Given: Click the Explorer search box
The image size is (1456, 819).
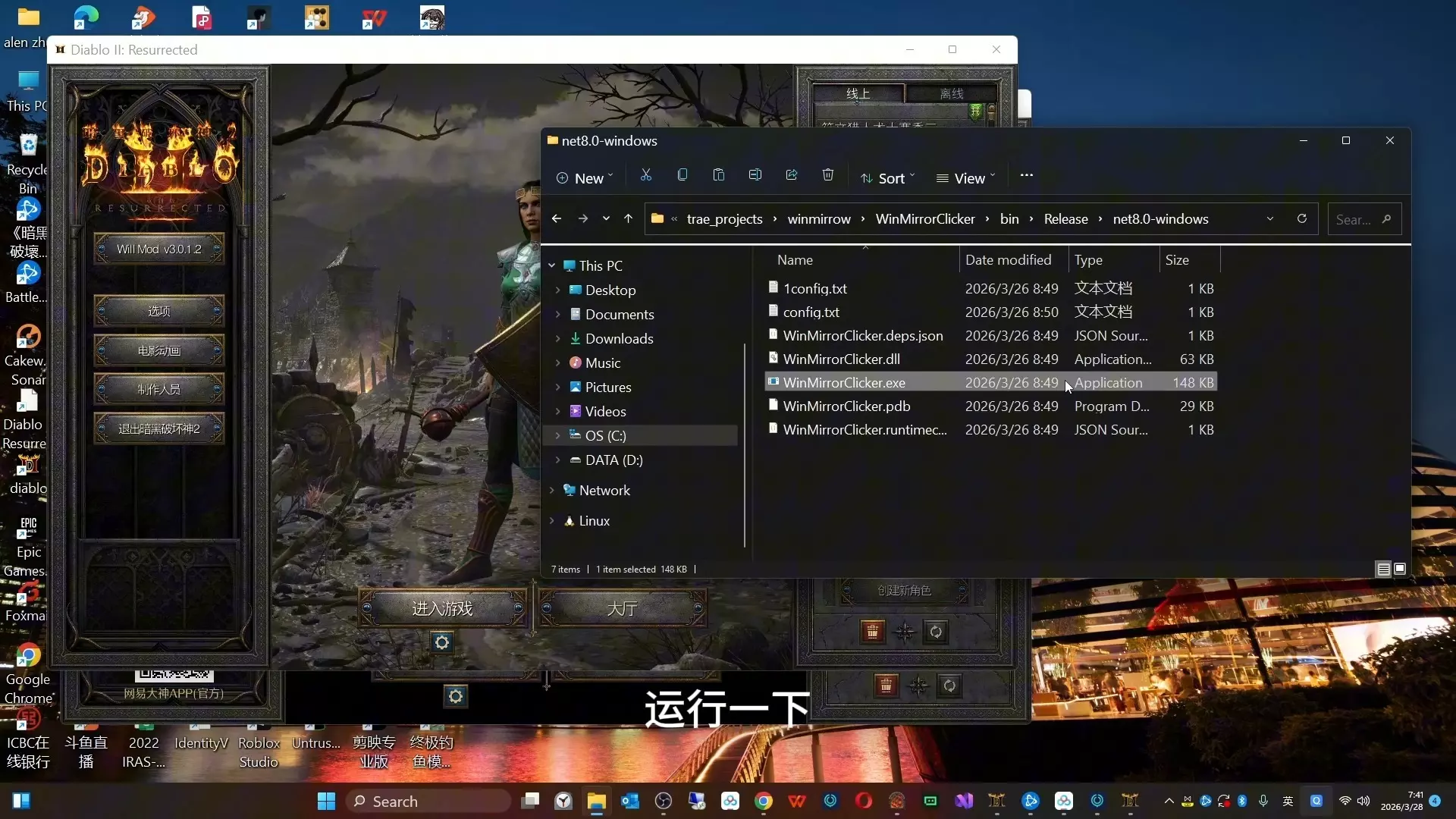Looking at the screenshot, I should (x=1357, y=219).
